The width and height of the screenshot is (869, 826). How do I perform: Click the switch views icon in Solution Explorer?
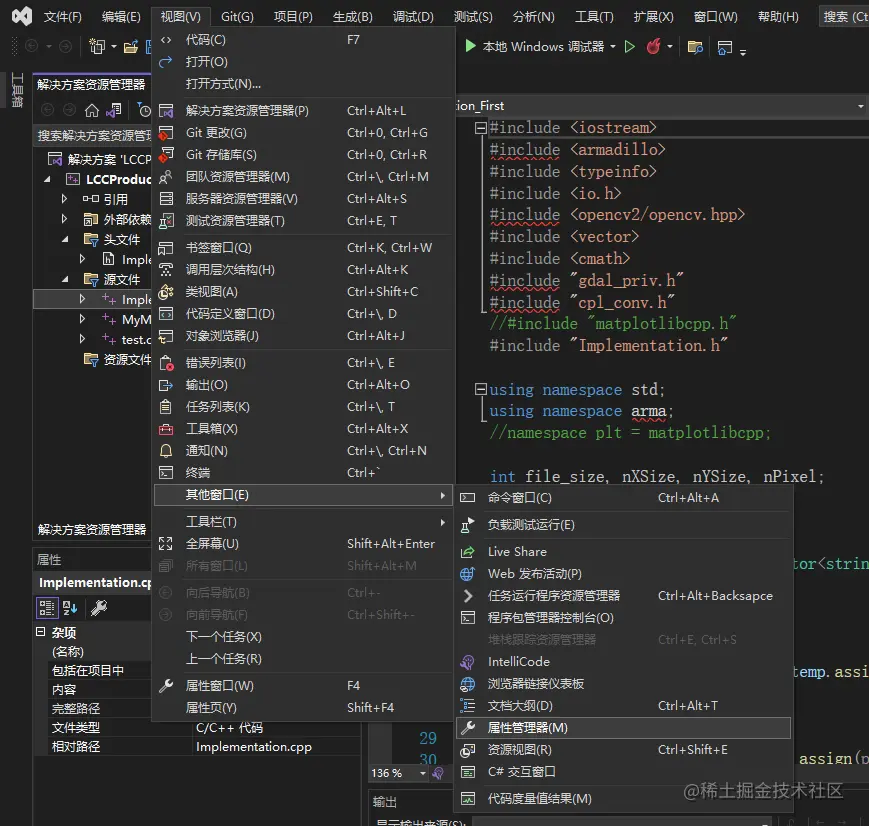[114, 111]
